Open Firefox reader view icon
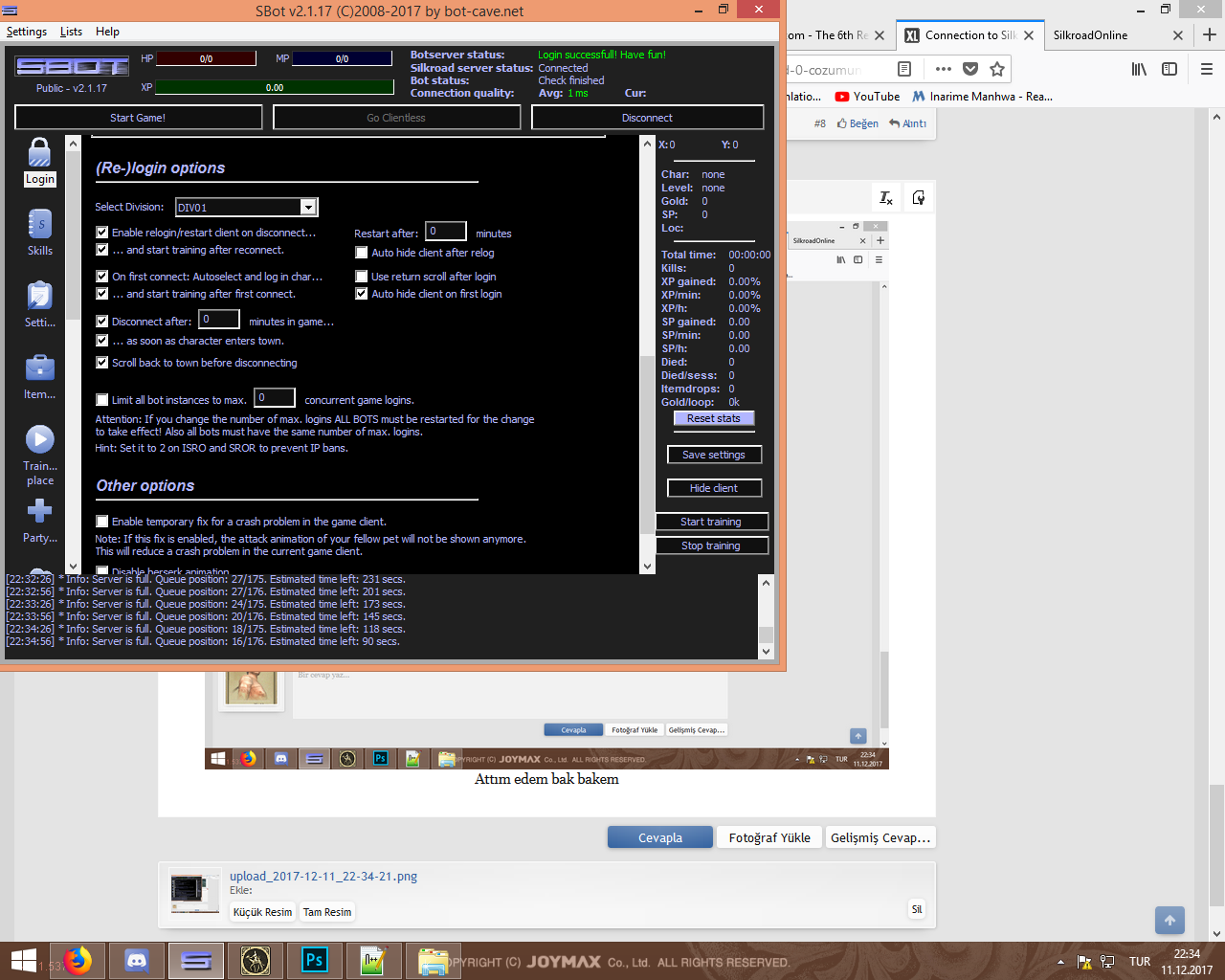Image resolution: width=1225 pixels, height=980 pixels. (x=904, y=69)
